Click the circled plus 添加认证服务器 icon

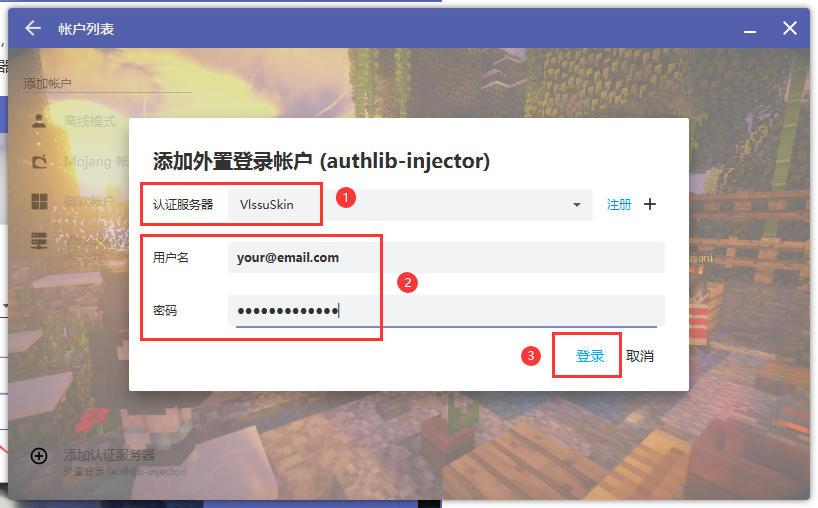[x=39, y=456]
